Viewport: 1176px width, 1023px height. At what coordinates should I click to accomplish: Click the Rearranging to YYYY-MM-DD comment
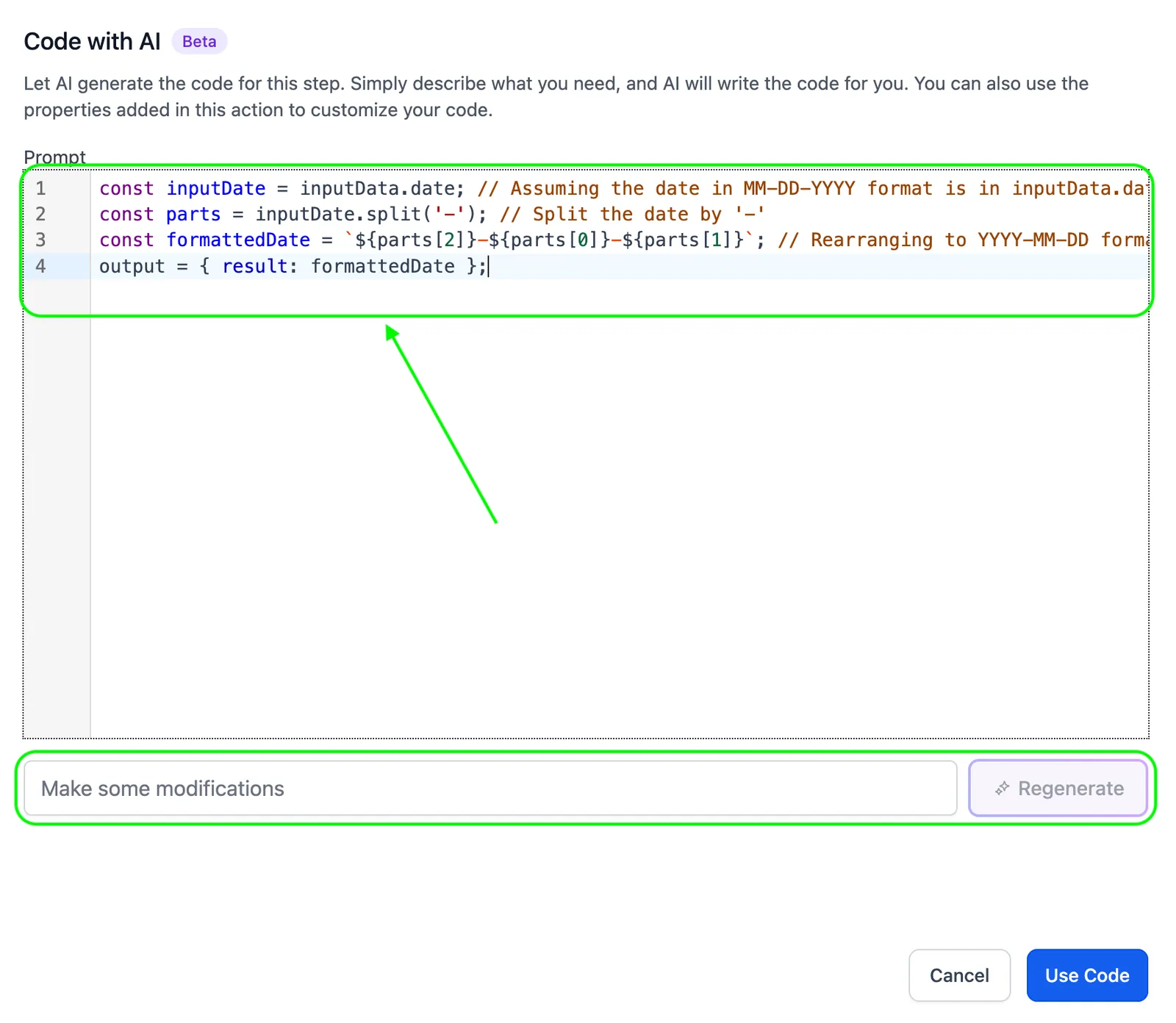coord(963,240)
